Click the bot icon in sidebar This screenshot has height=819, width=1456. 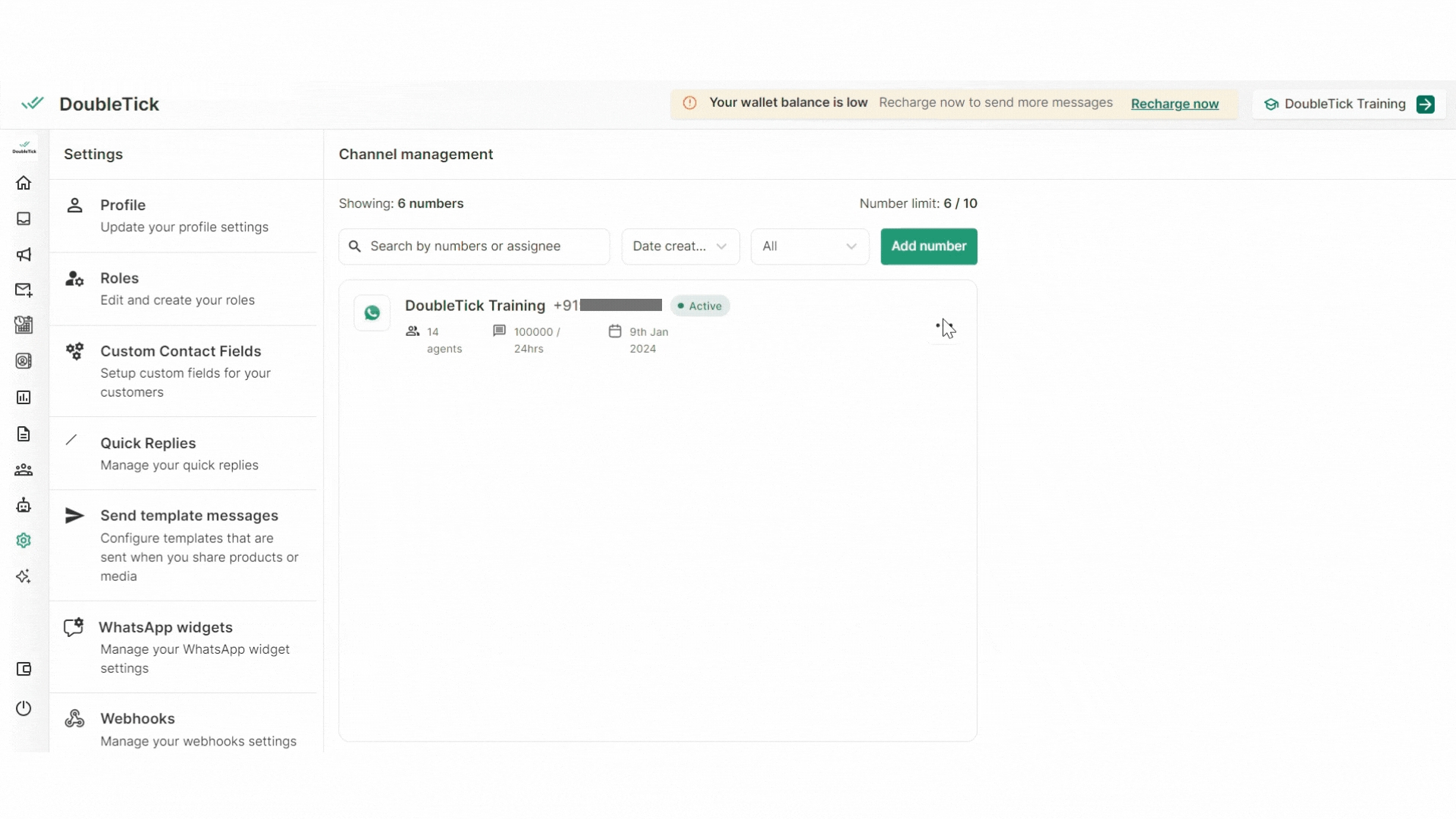point(24,505)
